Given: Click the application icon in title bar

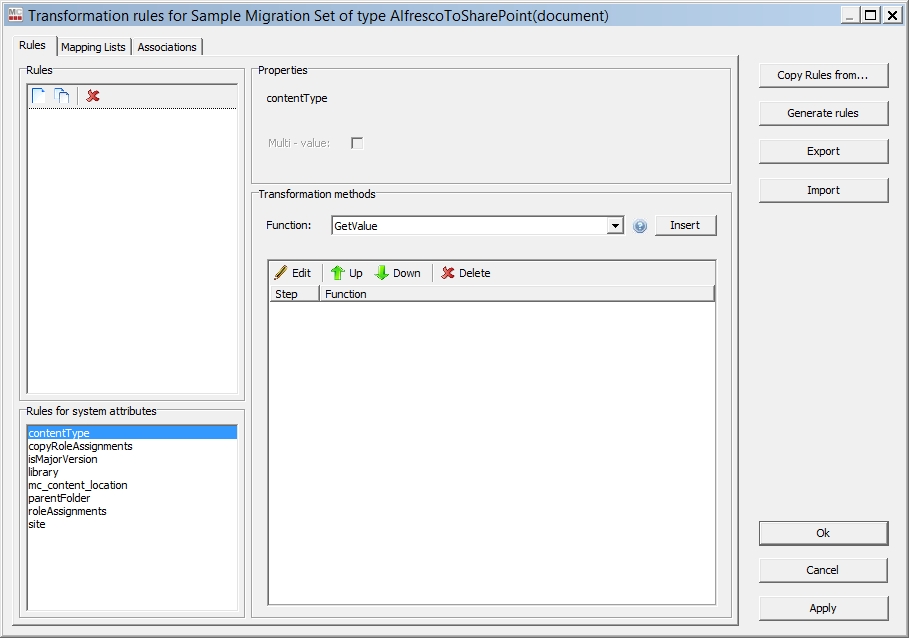Looking at the screenshot, I should 16,15.
